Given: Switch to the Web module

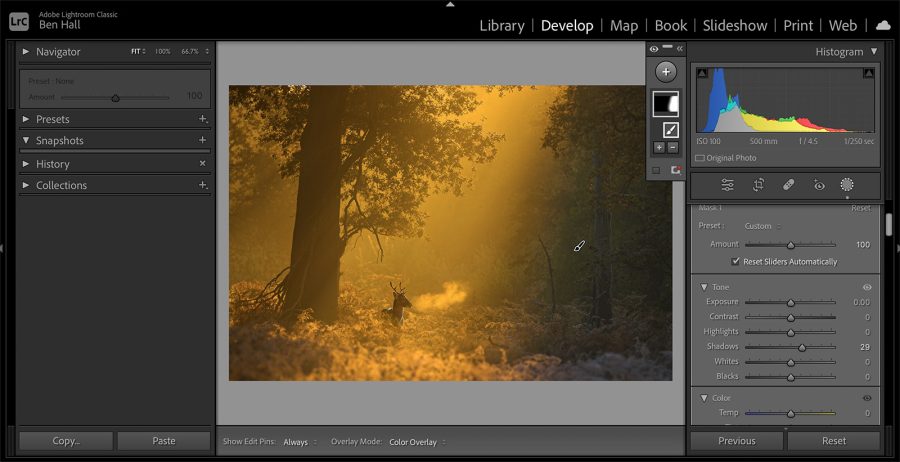Looking at the screenshot, I should 843,26.
